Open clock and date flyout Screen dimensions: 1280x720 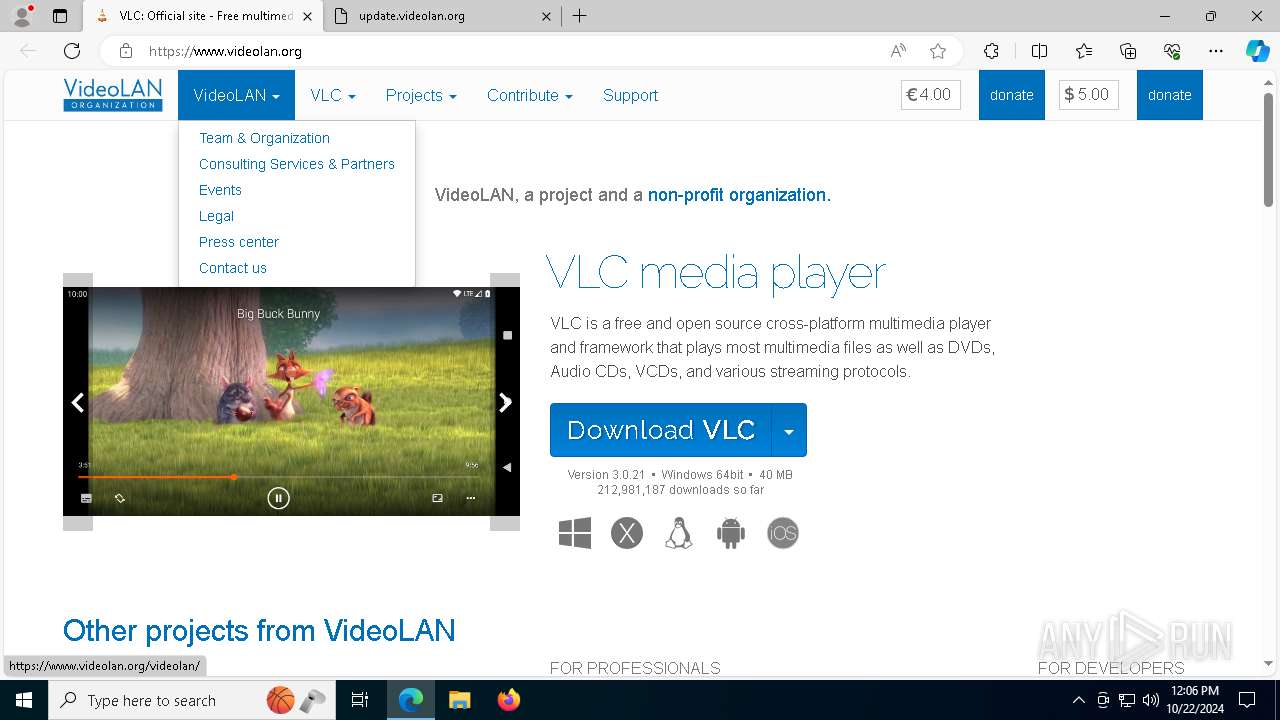[1195, 700]
